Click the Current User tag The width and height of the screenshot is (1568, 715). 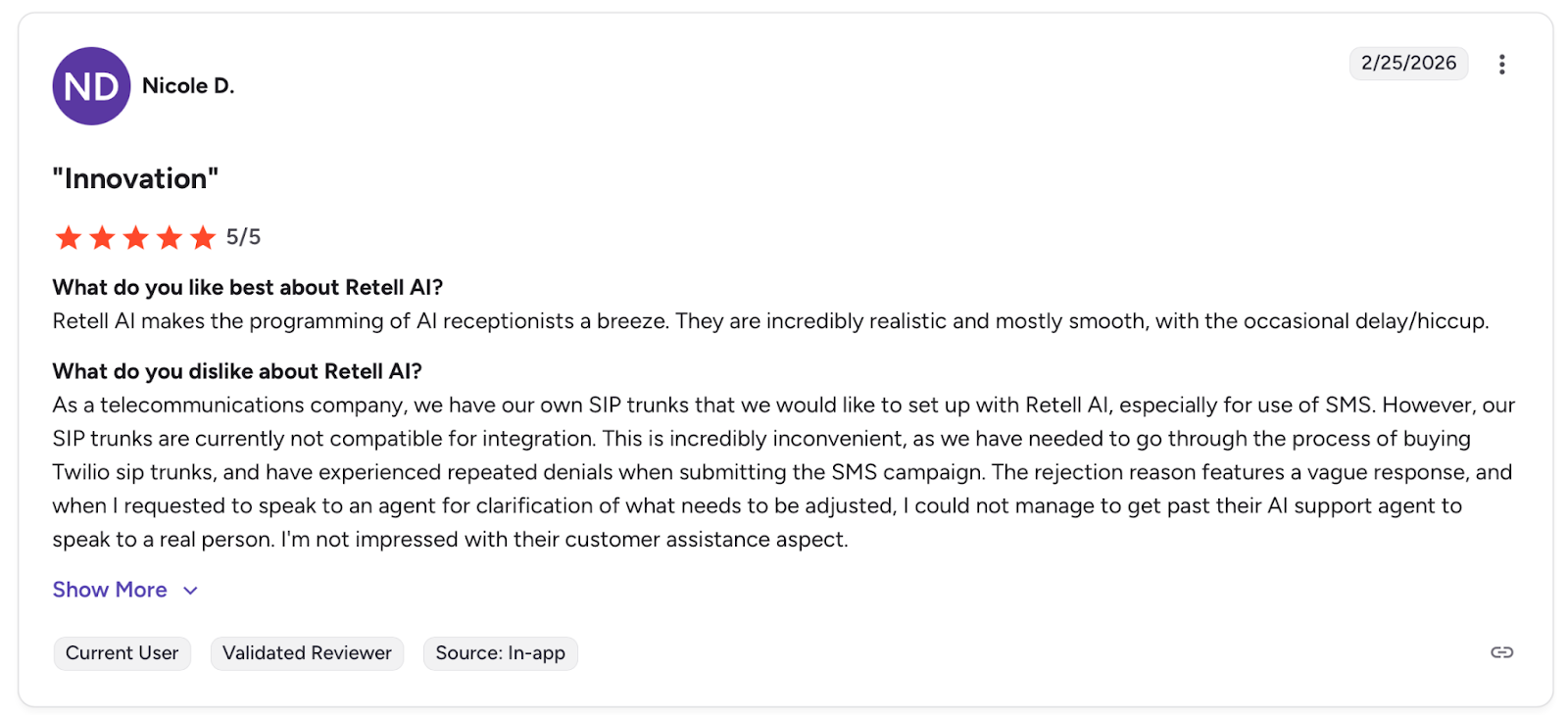(x=122, y=653)
